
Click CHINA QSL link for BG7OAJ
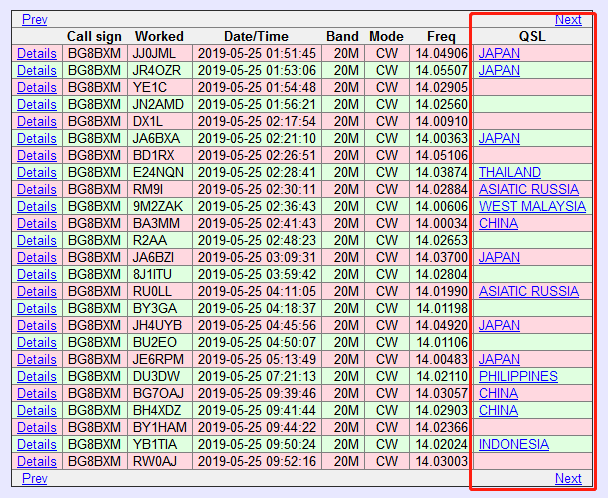[x=498, y=394]
